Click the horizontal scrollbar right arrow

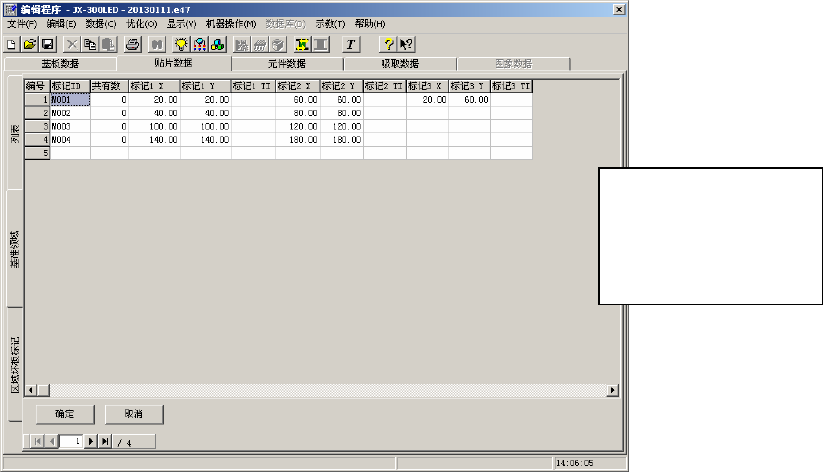pos(618,390)
